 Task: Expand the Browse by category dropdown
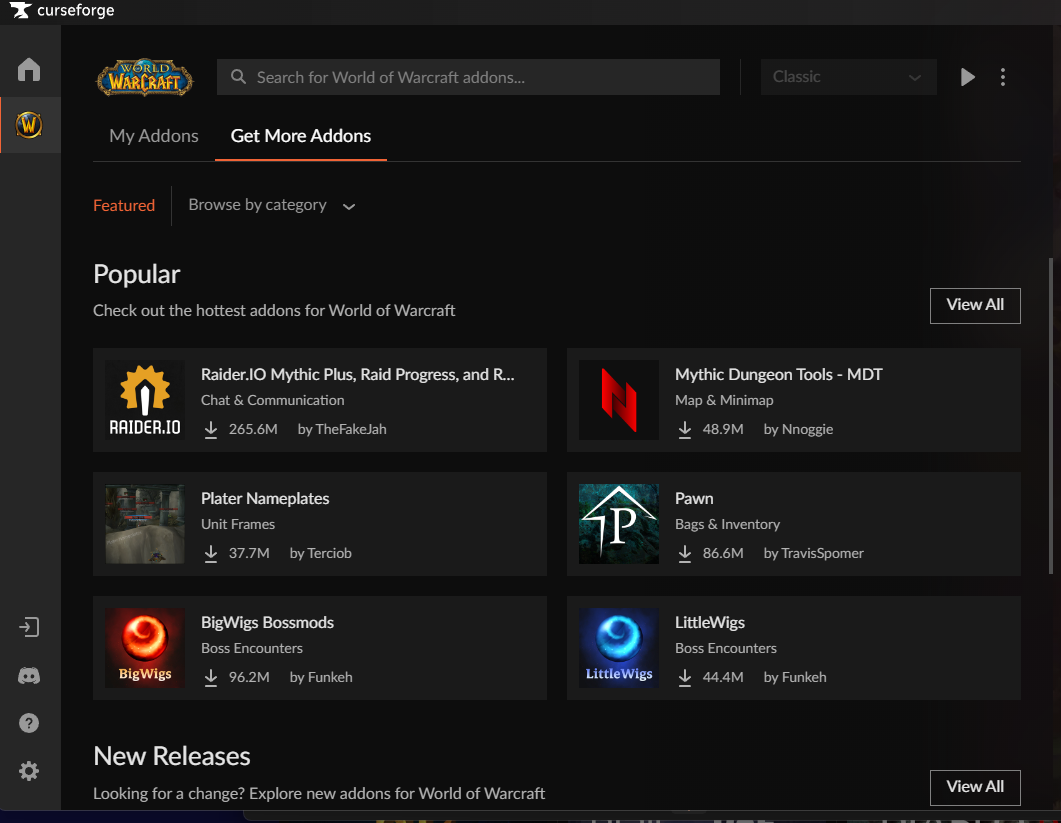(271, 205)
